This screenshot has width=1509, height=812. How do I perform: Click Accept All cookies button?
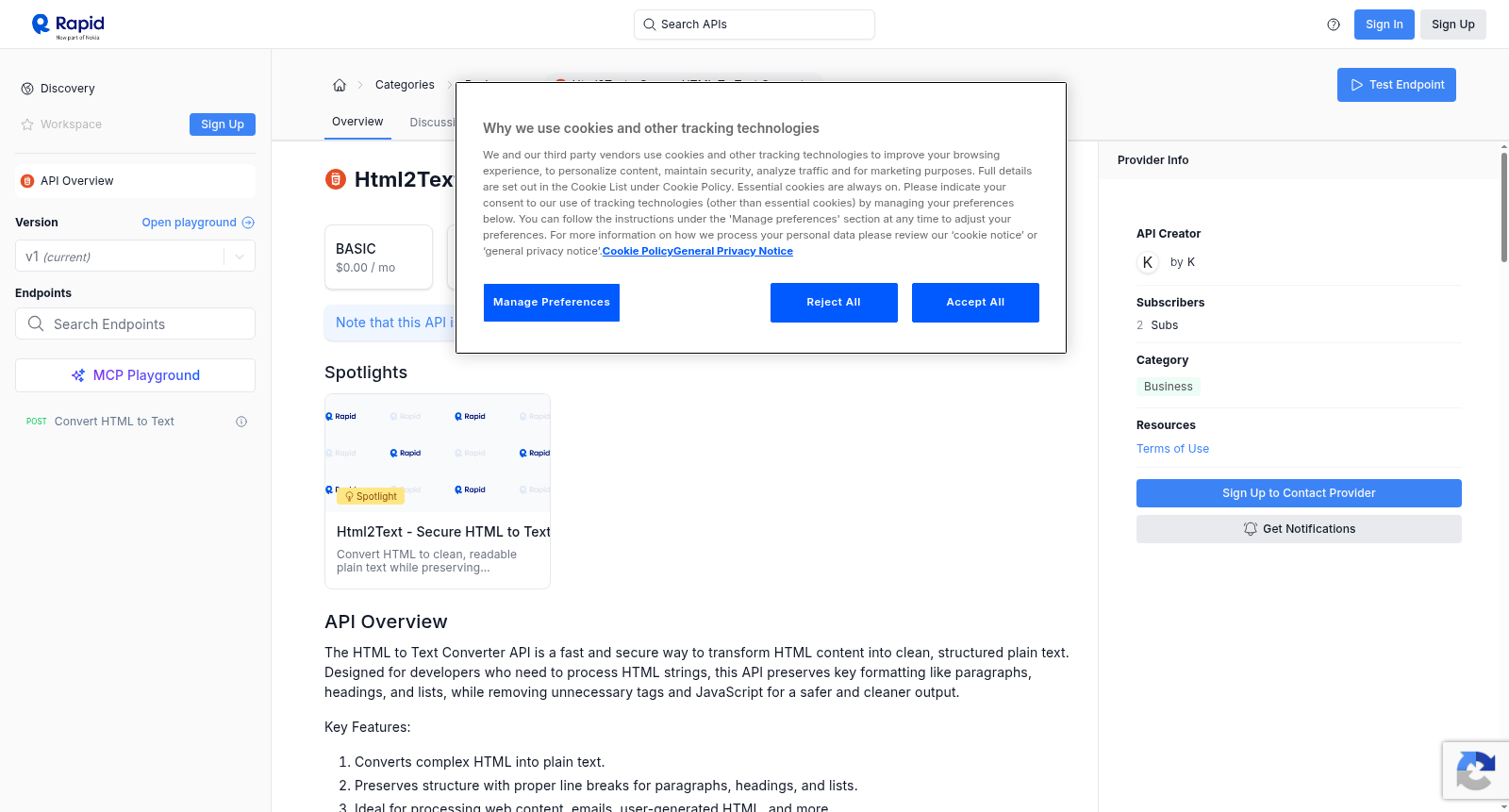[975, 303]
